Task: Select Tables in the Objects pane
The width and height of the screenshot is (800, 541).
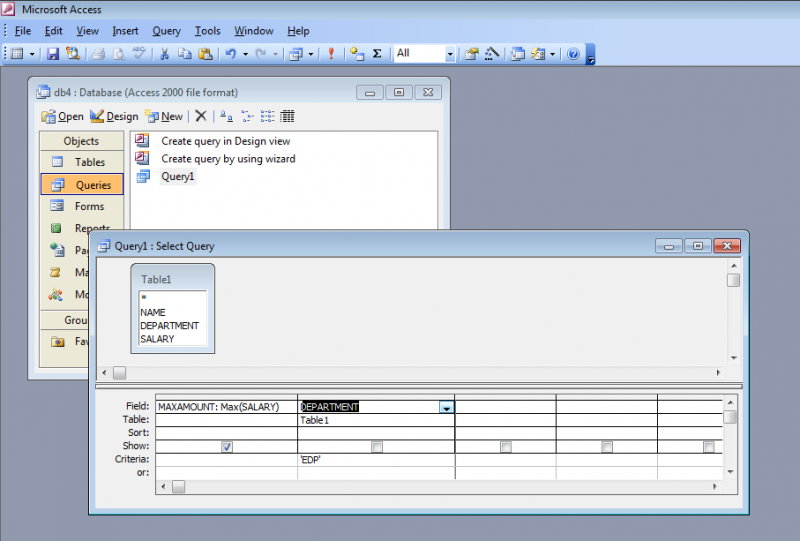Action: (89, 162)
